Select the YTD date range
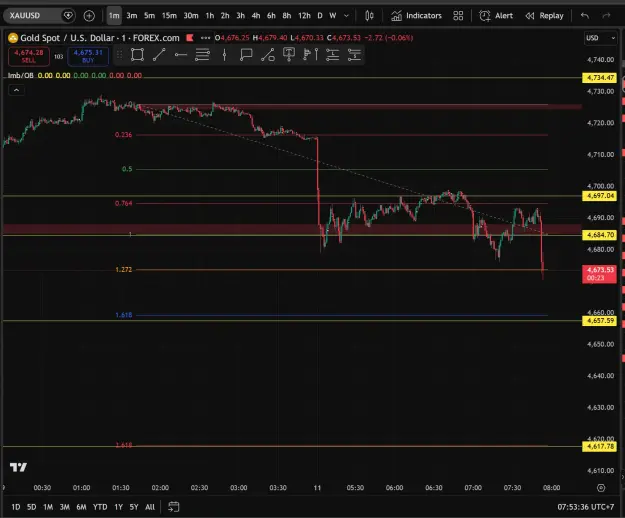The image size is (625, 518). point(100,507)
